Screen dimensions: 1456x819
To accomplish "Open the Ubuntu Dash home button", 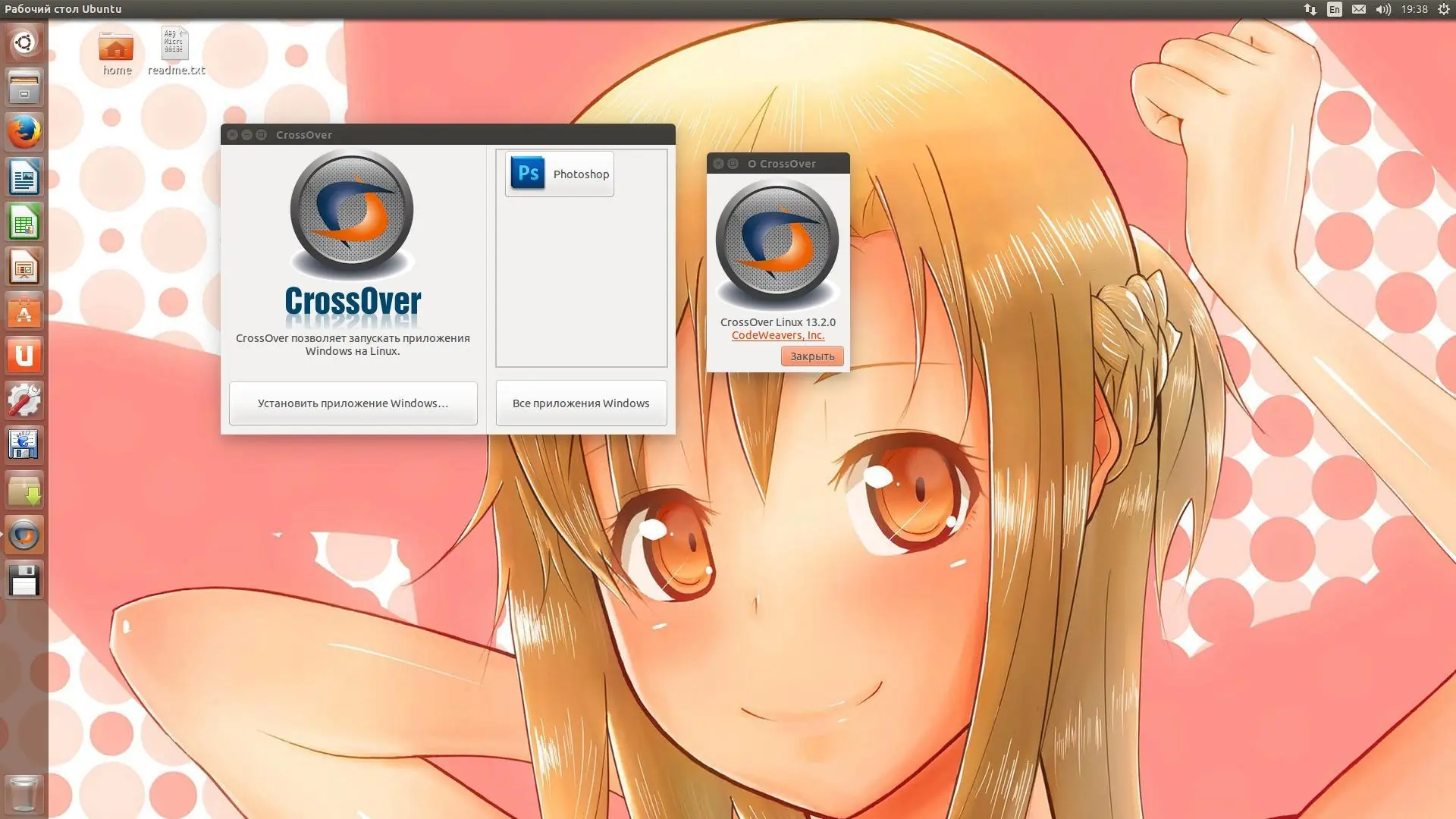I will [24, 42].
